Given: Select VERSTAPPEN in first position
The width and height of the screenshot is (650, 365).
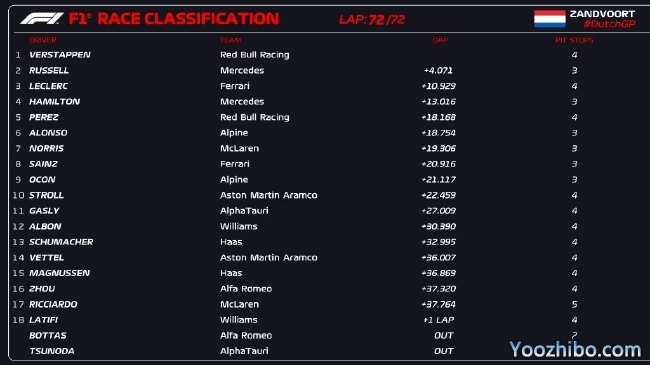Looking at the screenshot, I should [x=60, y=55].
